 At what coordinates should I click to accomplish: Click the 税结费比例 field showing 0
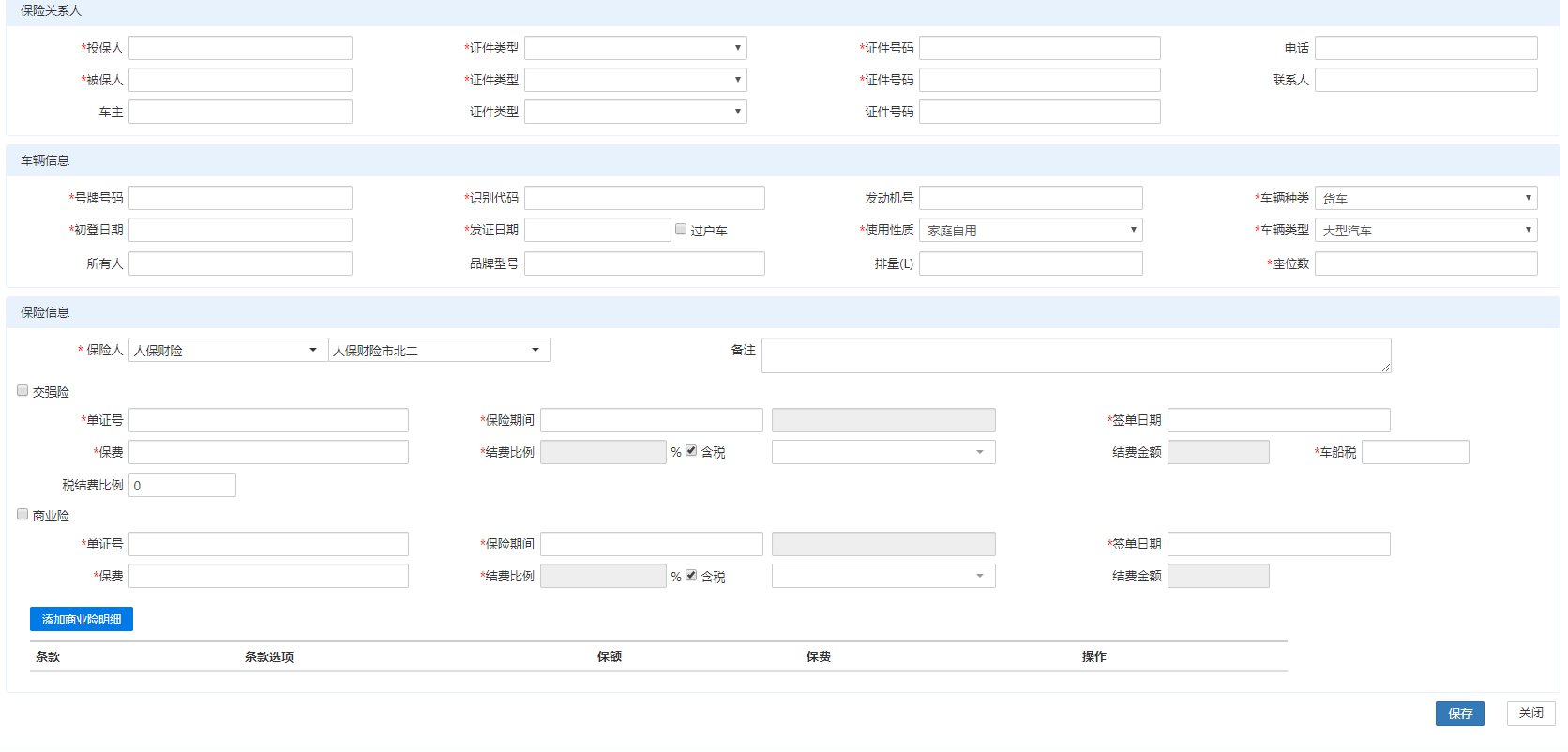[x=182, y=485]
